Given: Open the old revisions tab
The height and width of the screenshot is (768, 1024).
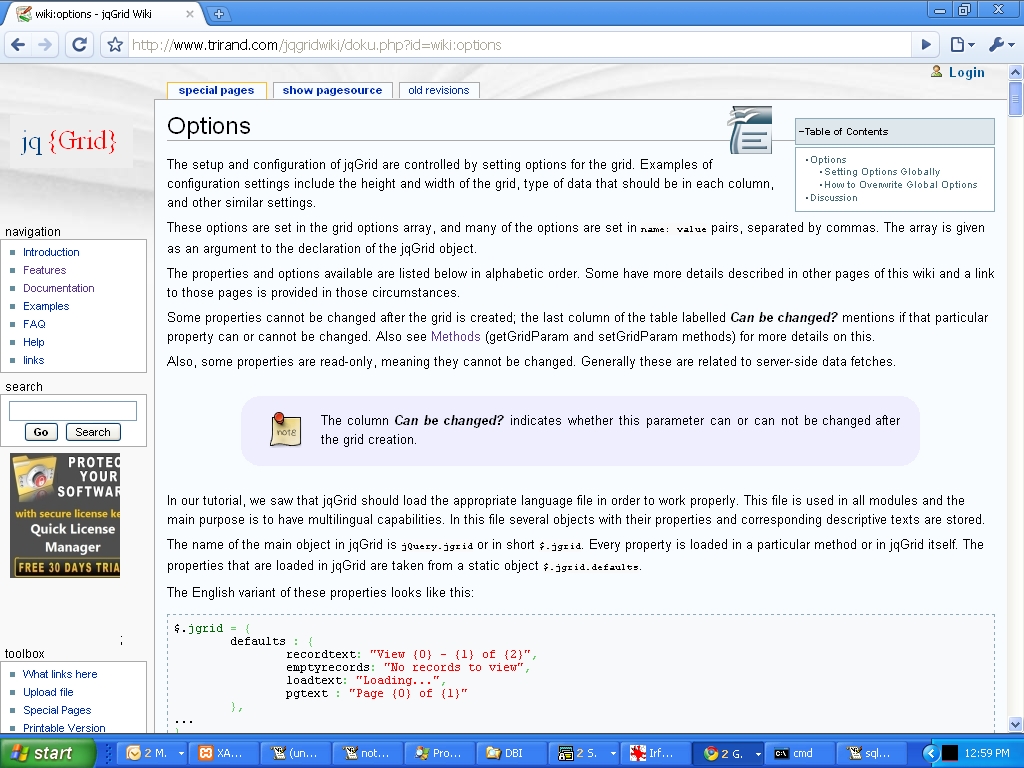Looking at the screenshot, I should [x=439, y=90].
